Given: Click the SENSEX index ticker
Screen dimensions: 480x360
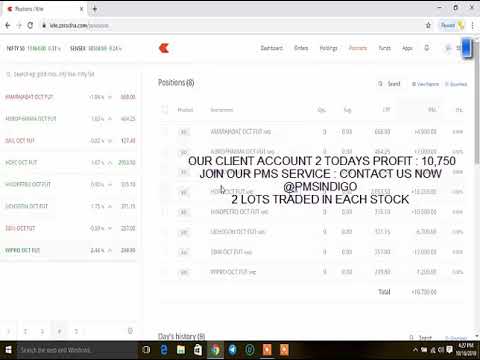Looking at the screenshot, I should 96,49.
